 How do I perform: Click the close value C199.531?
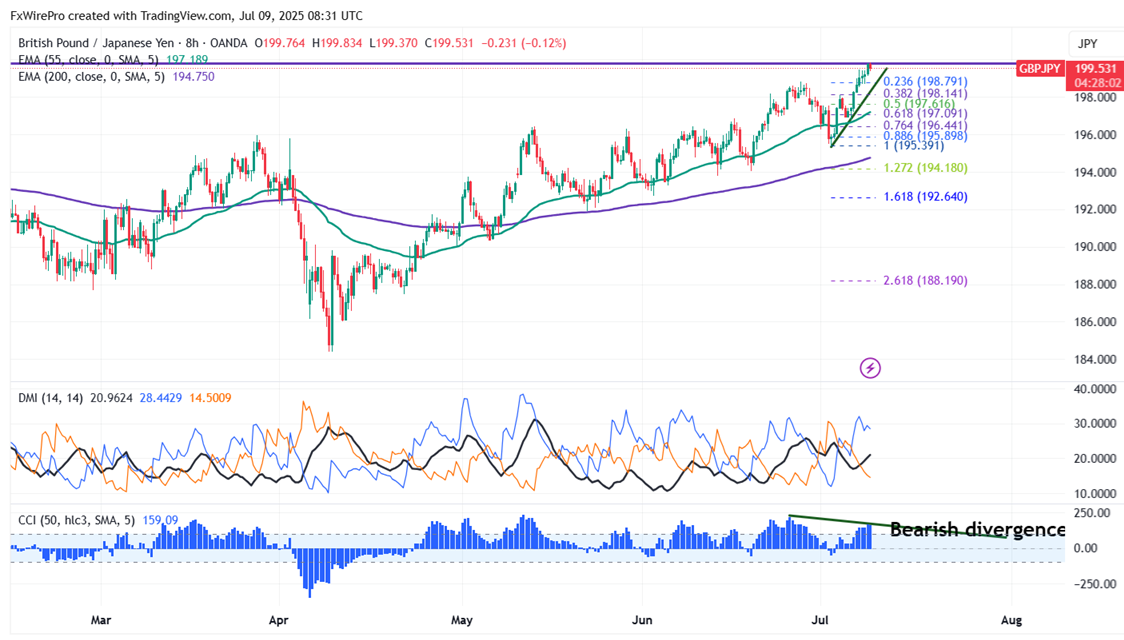tap(449, 43)
